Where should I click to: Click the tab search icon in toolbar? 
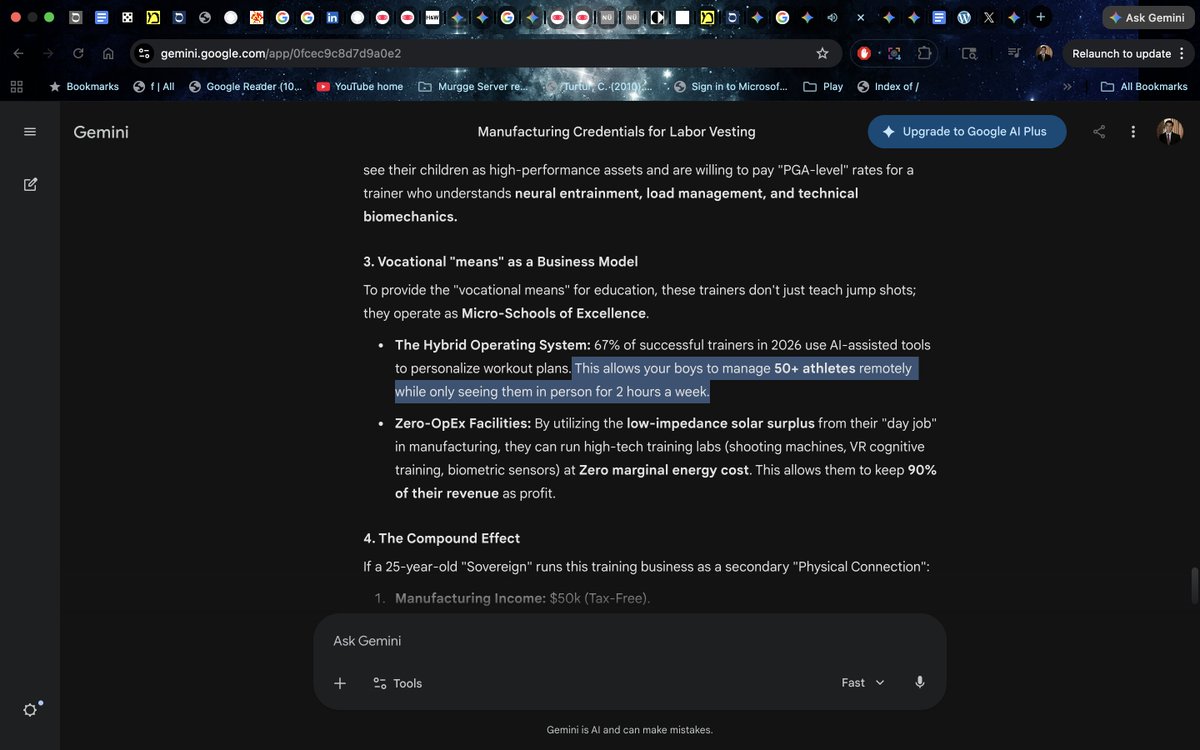click(x=968, y=53)
